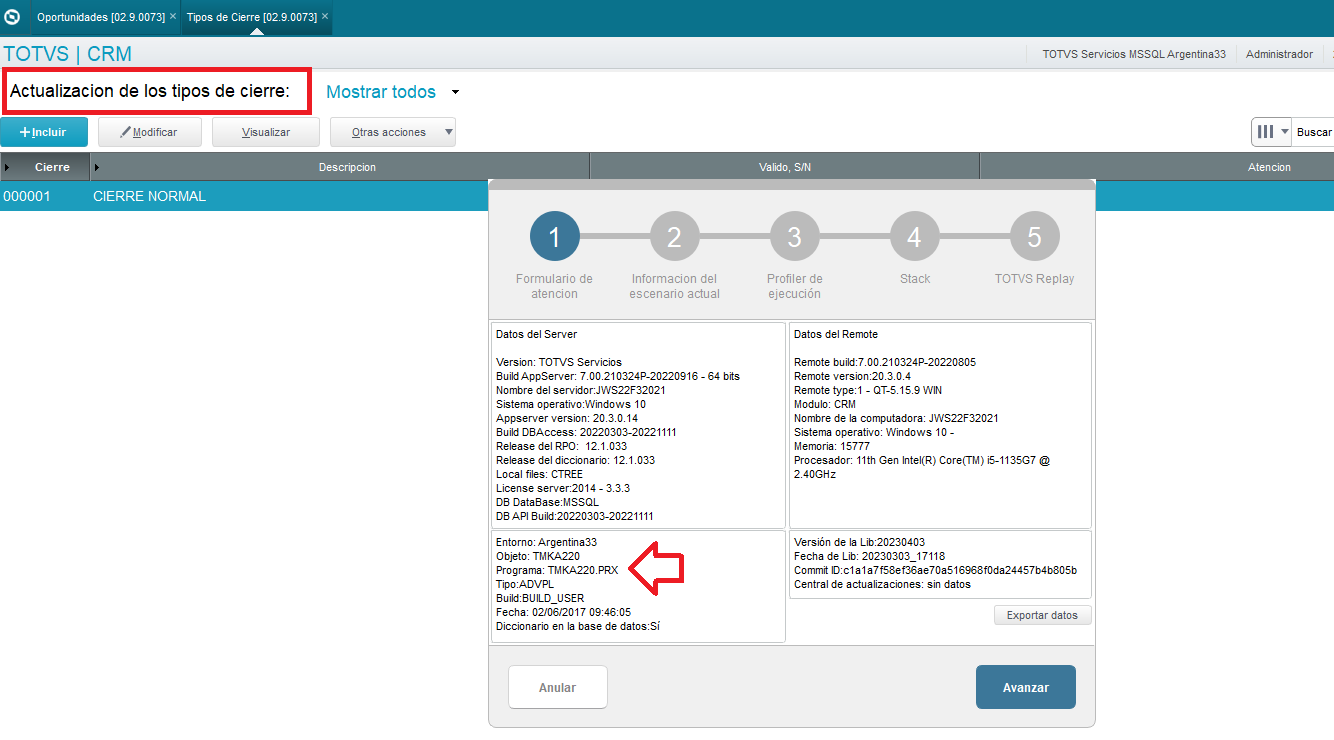Screen dimensions: 1334x740
Task: Click the Entorno: Argentina33 line
Action: [546, 542]
